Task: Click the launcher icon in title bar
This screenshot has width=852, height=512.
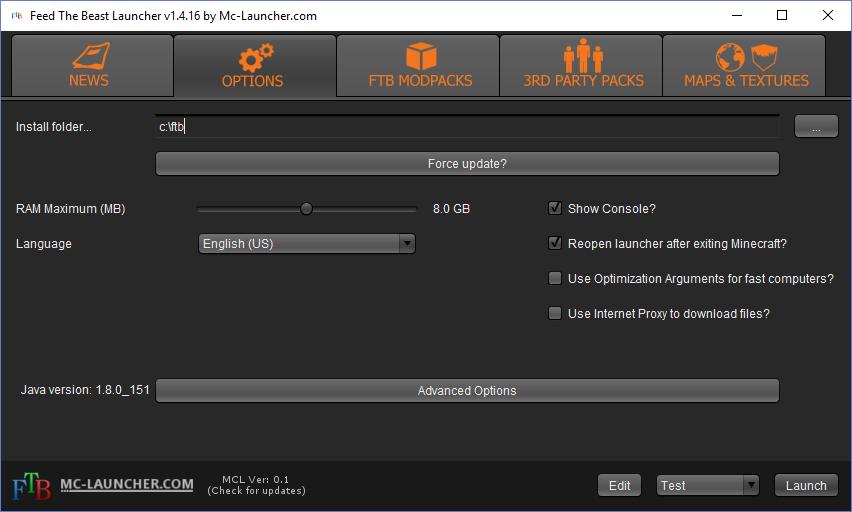Action: point(17,16)
